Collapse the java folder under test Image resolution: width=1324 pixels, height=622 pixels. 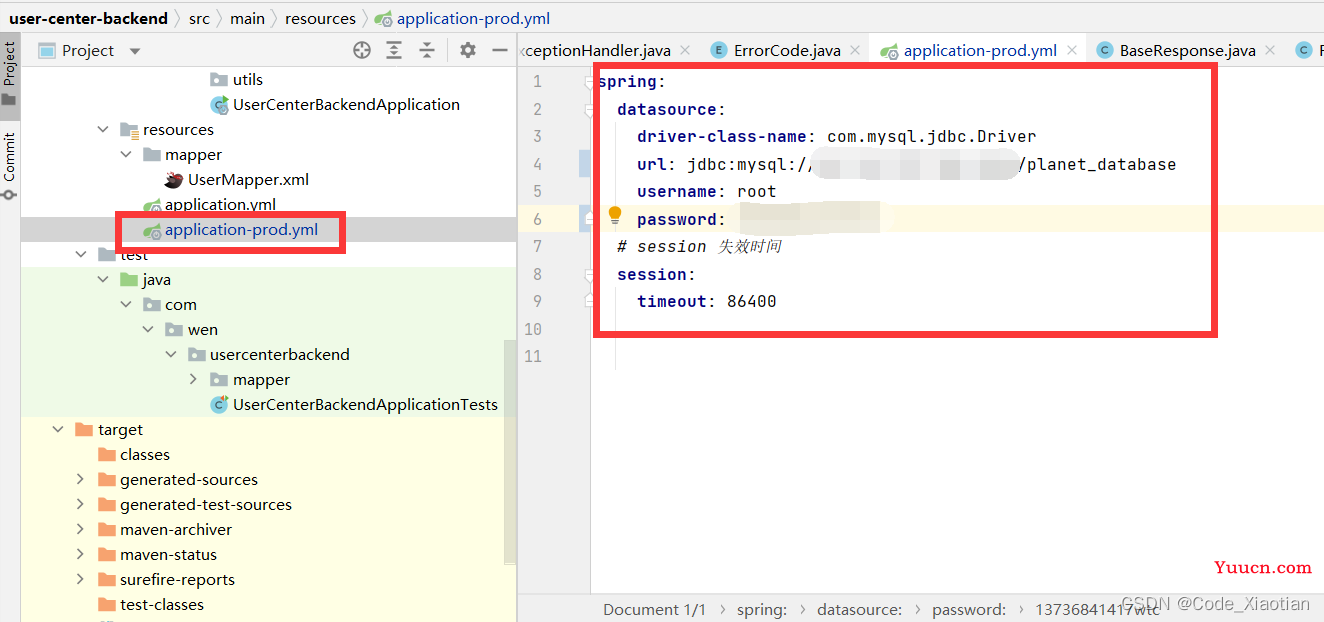pos(103,280)
